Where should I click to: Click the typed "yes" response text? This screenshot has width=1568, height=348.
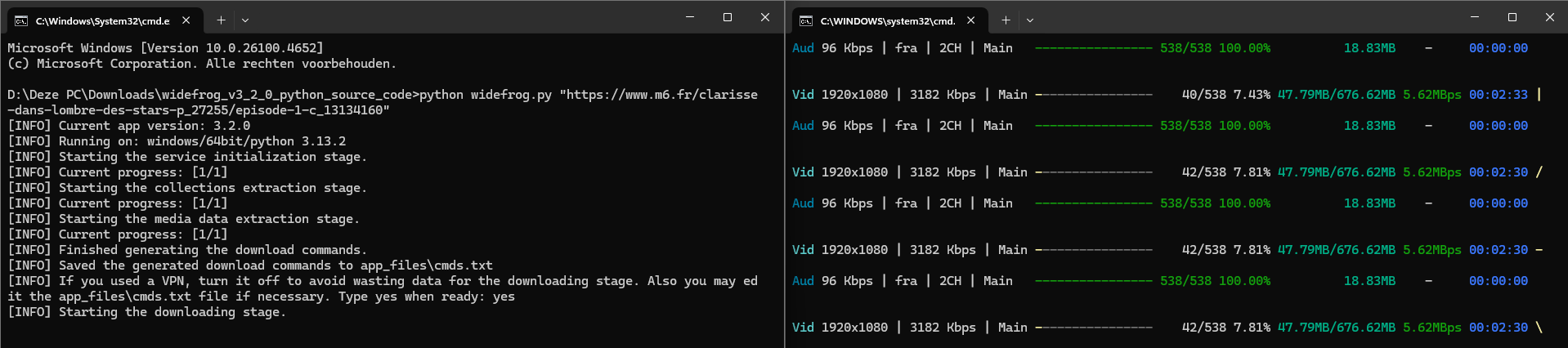[x=504, y=297]
